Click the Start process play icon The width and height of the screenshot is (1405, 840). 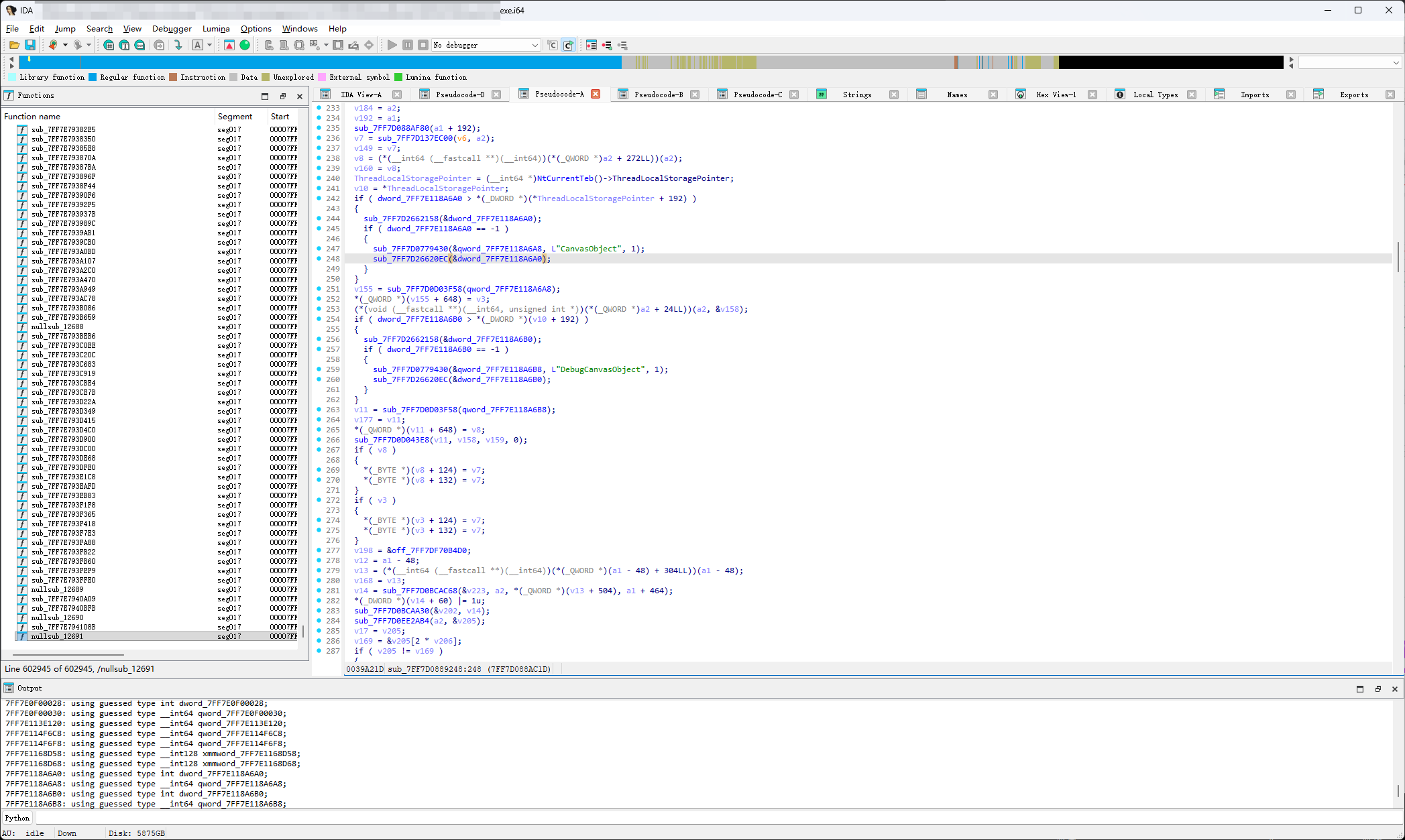[x=392, y=45]
